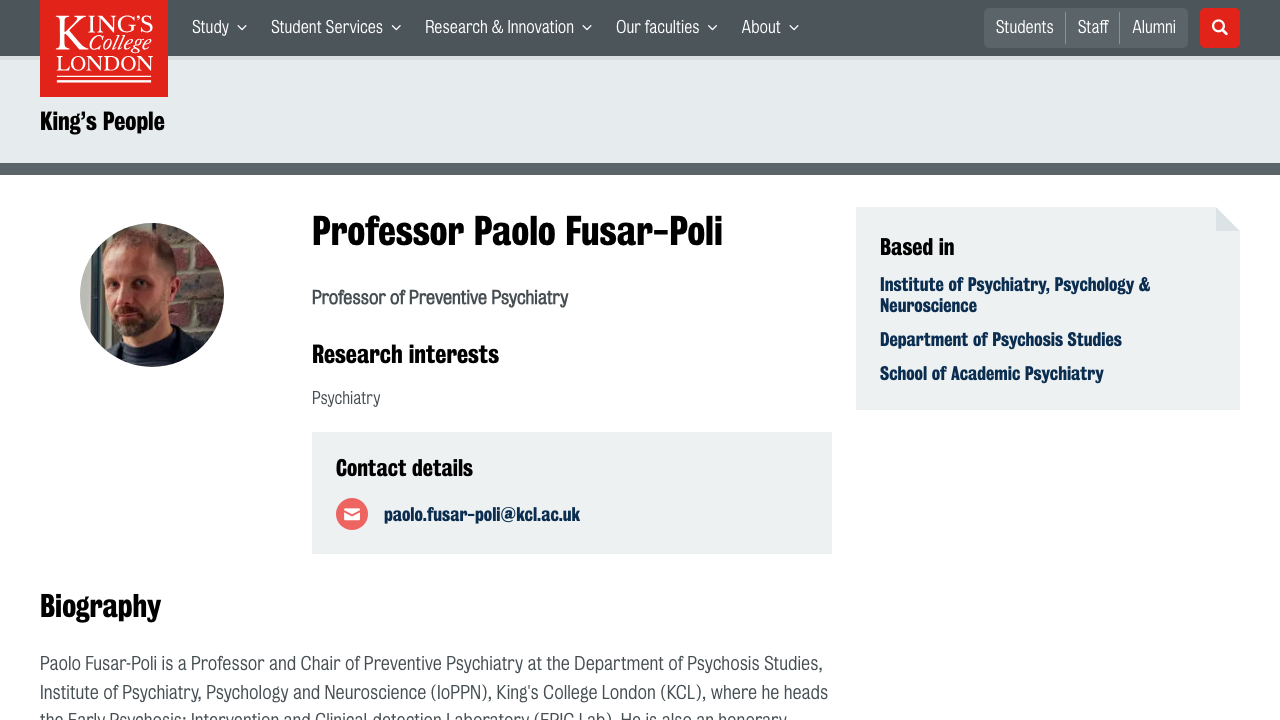The image size is (1280, 720).
Task: Select the Students tab
Action: (1024, 28)
